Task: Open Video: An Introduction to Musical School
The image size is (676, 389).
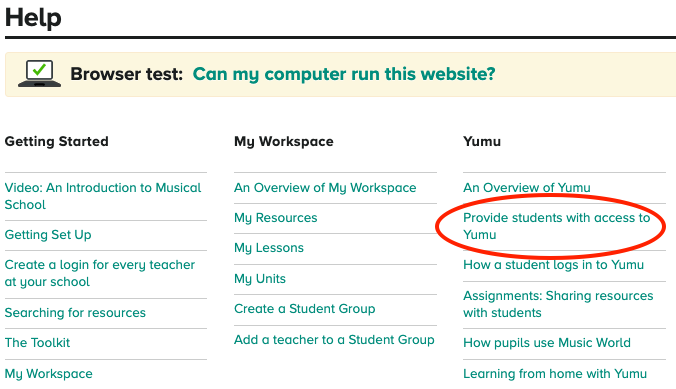Action: click(103, 196)
